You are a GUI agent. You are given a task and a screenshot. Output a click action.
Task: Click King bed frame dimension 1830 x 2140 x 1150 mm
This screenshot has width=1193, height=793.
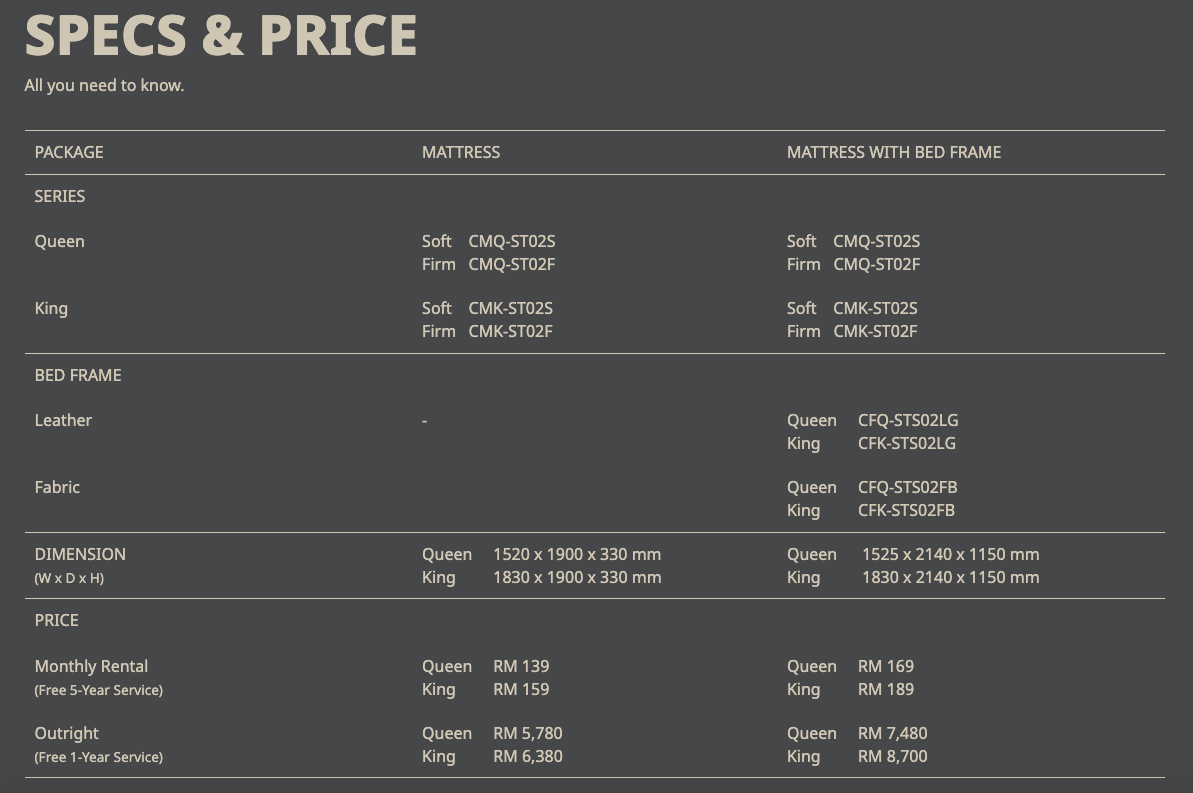950,577
